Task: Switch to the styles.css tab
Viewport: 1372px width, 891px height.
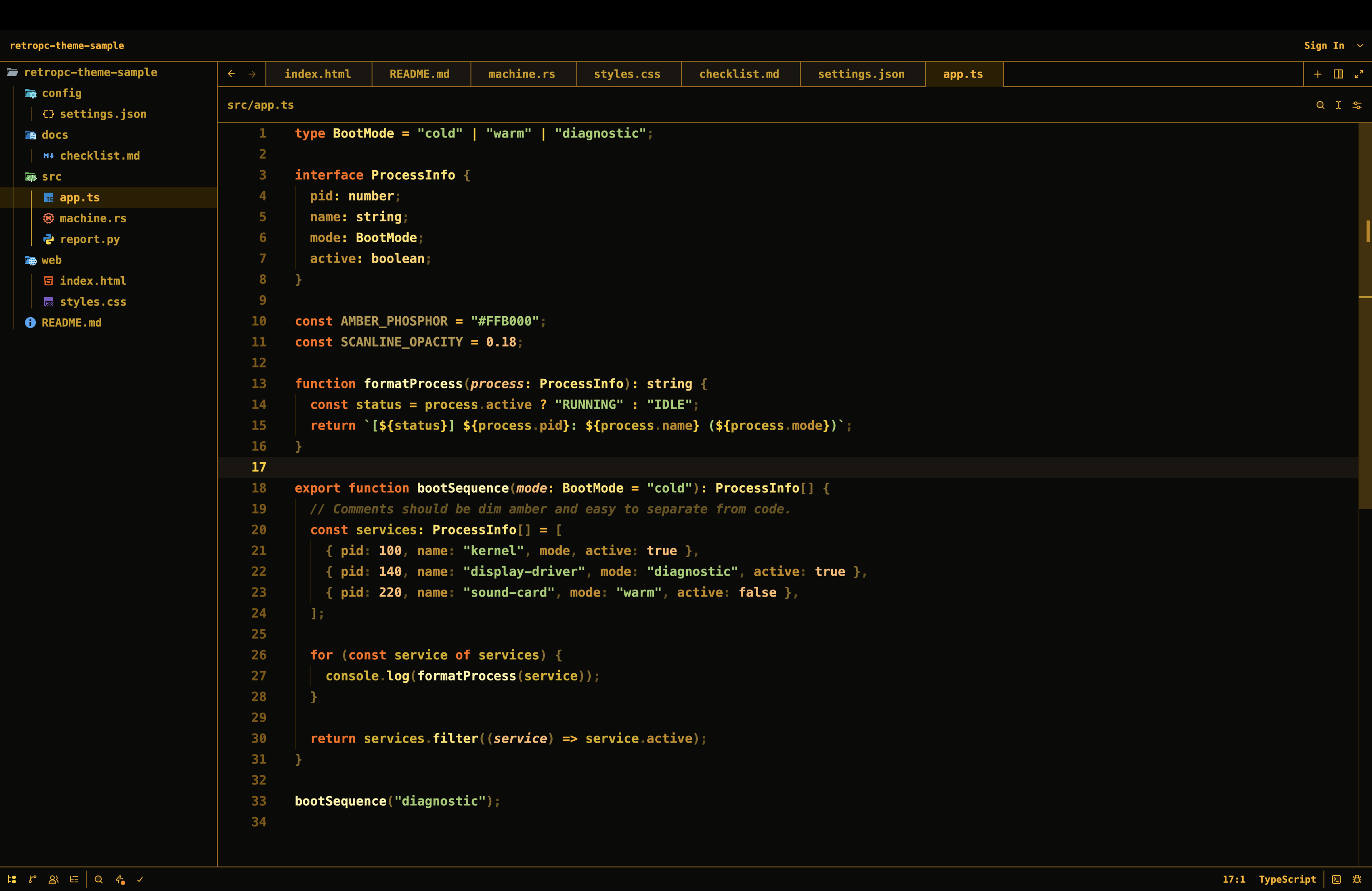Action: 628,74
